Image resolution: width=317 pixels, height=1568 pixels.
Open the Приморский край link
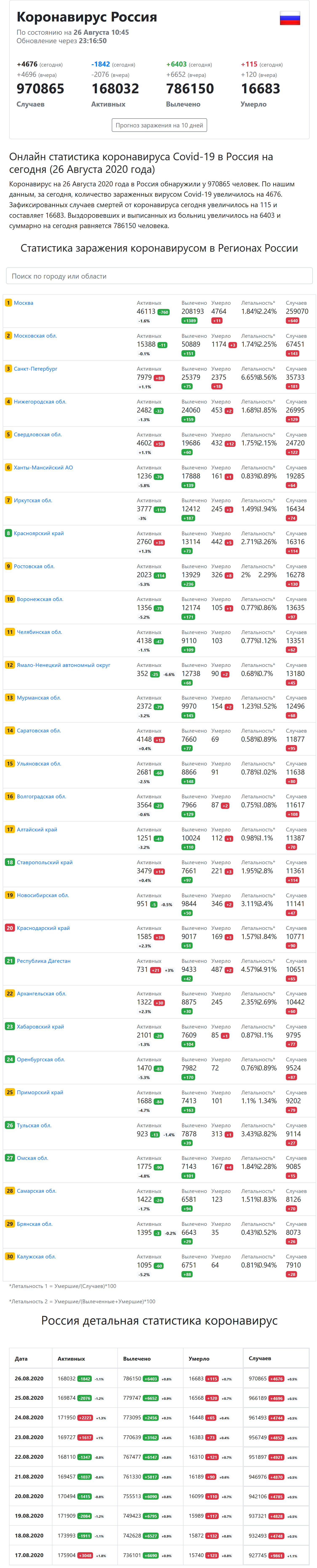point(40,1092)
